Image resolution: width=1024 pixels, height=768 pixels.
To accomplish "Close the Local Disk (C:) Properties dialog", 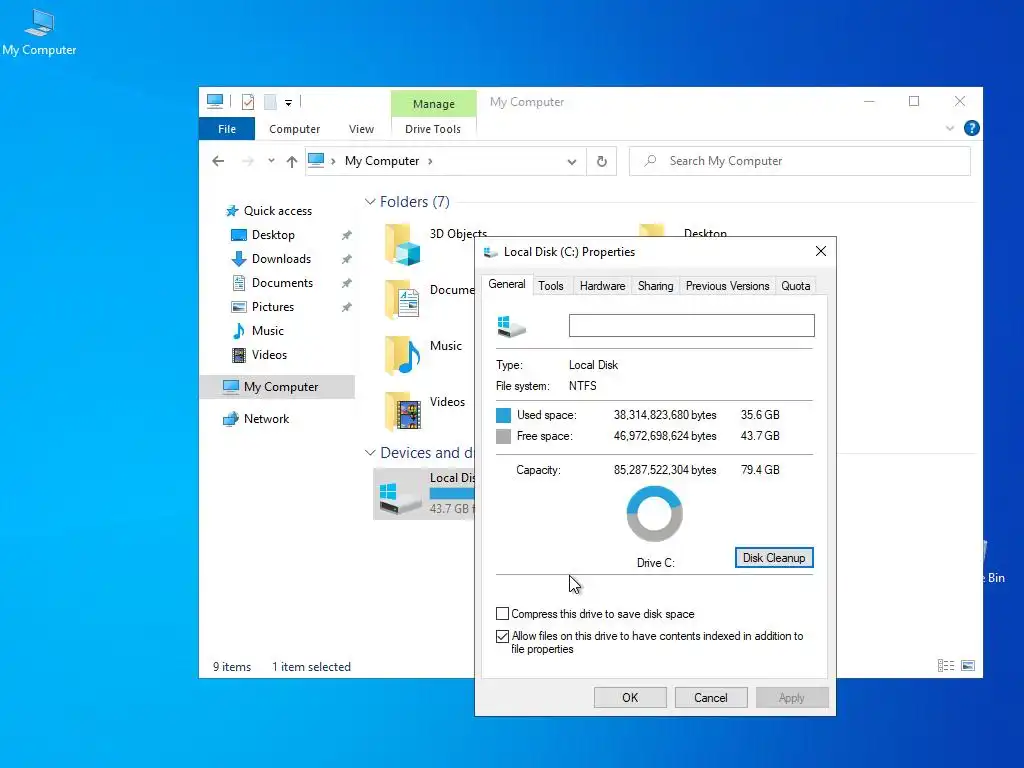I will pos(821,251).
